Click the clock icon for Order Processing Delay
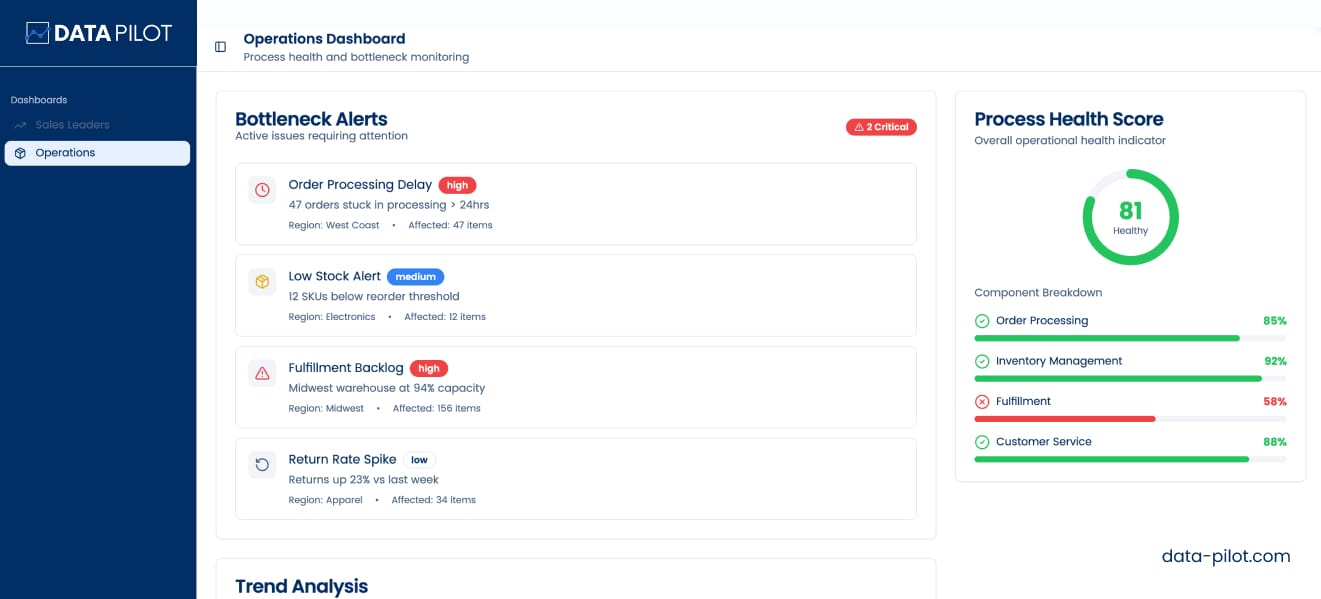 262,190
